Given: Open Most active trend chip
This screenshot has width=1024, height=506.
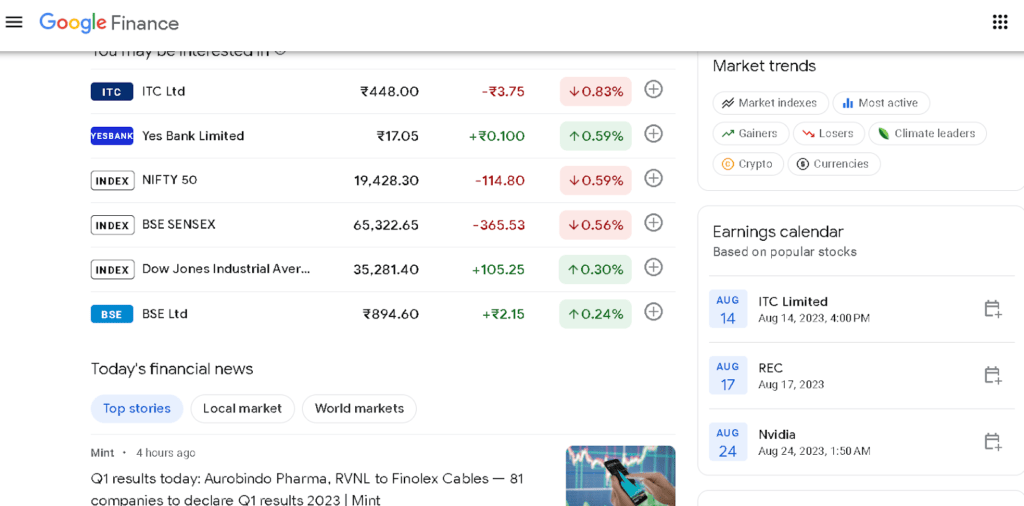Looking at the screenshot, I should (881, 103).
